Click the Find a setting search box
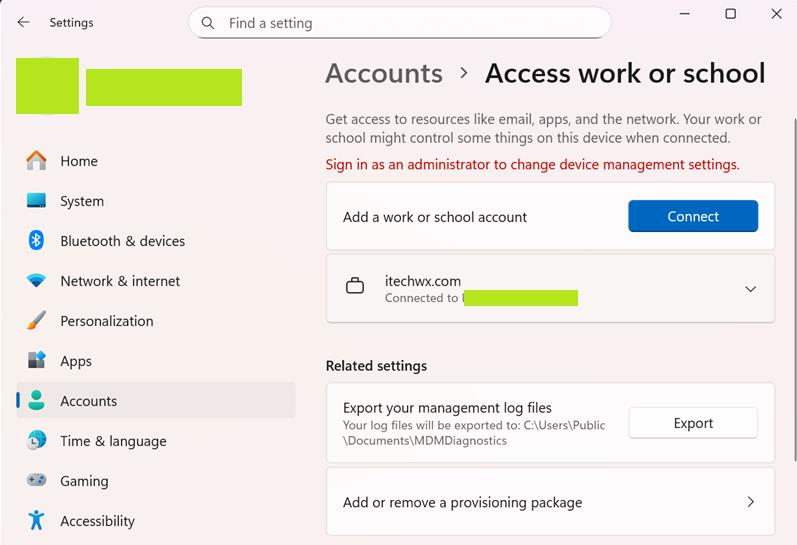The width and height of the screenshot is (797, 545). [400, 23]
